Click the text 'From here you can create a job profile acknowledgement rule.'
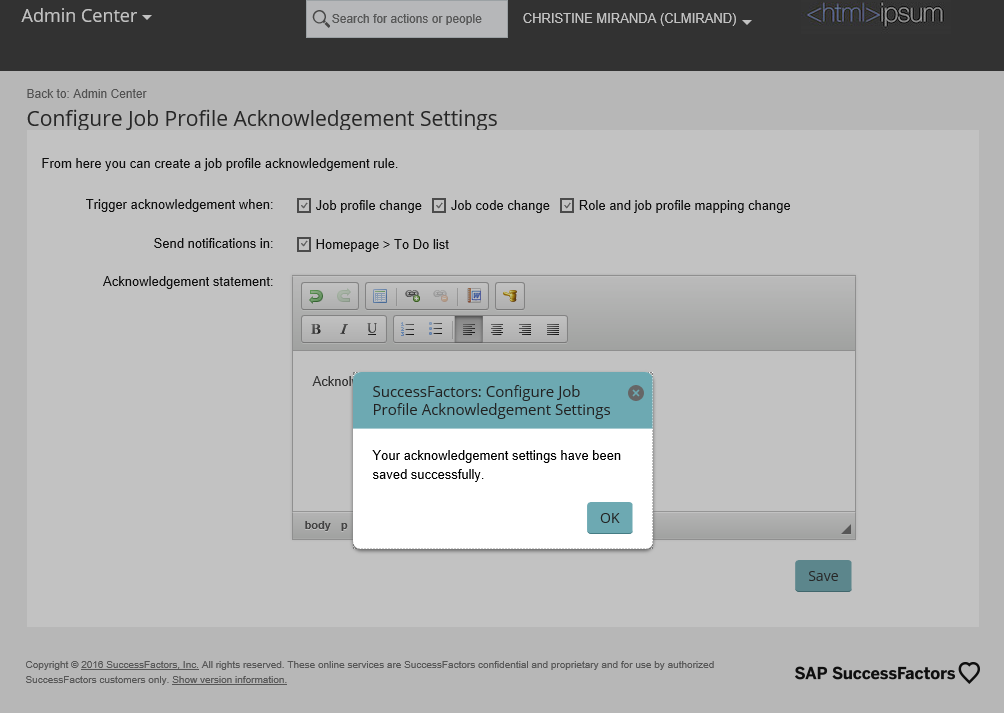 220,164
